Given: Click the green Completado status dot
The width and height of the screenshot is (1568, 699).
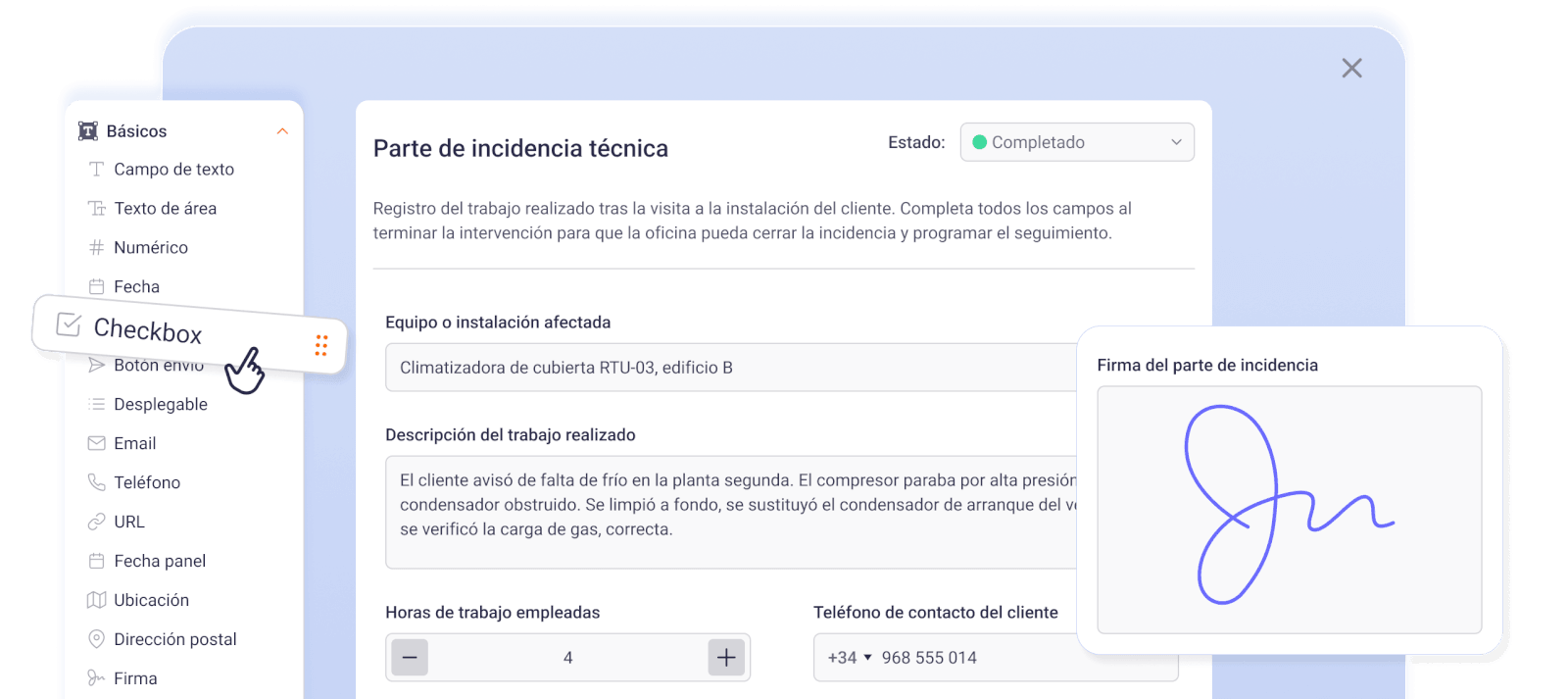Looking at the screenshot, I should [979, 142].
